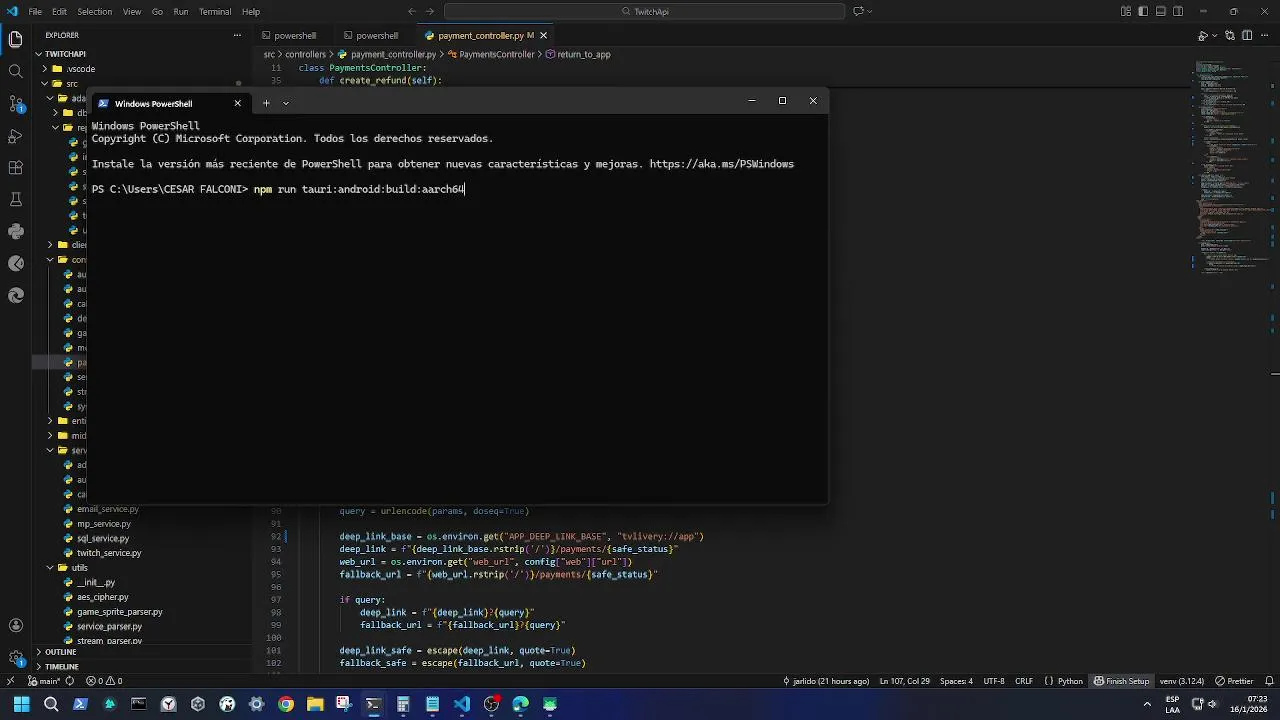The height and width of the screenshot is (720, 1280).
Task: Open twitch_service.py in the explorer
Action: click(x=109, y=553)
